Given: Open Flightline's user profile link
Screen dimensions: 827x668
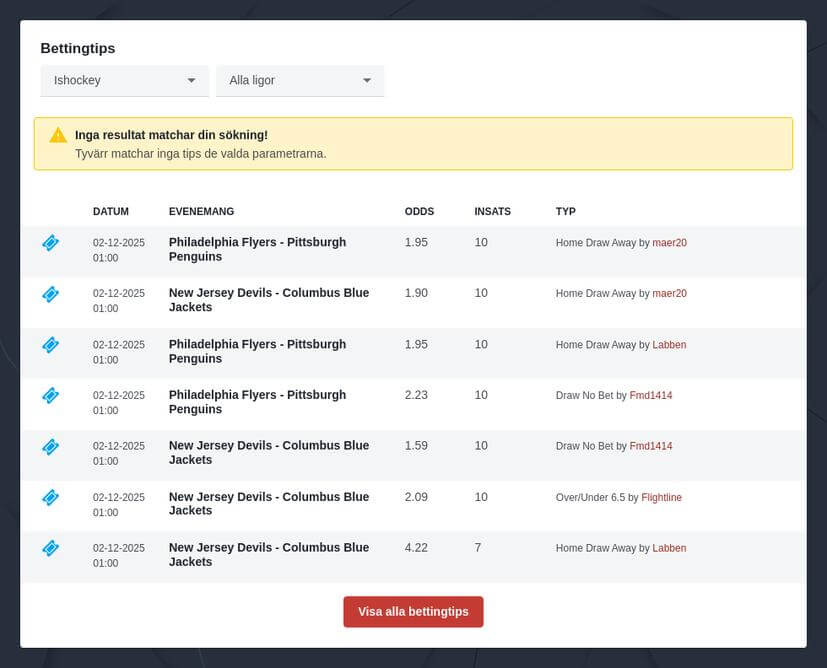Looking at the screenshot, I should pyautogui.click(x=661, y=497).
